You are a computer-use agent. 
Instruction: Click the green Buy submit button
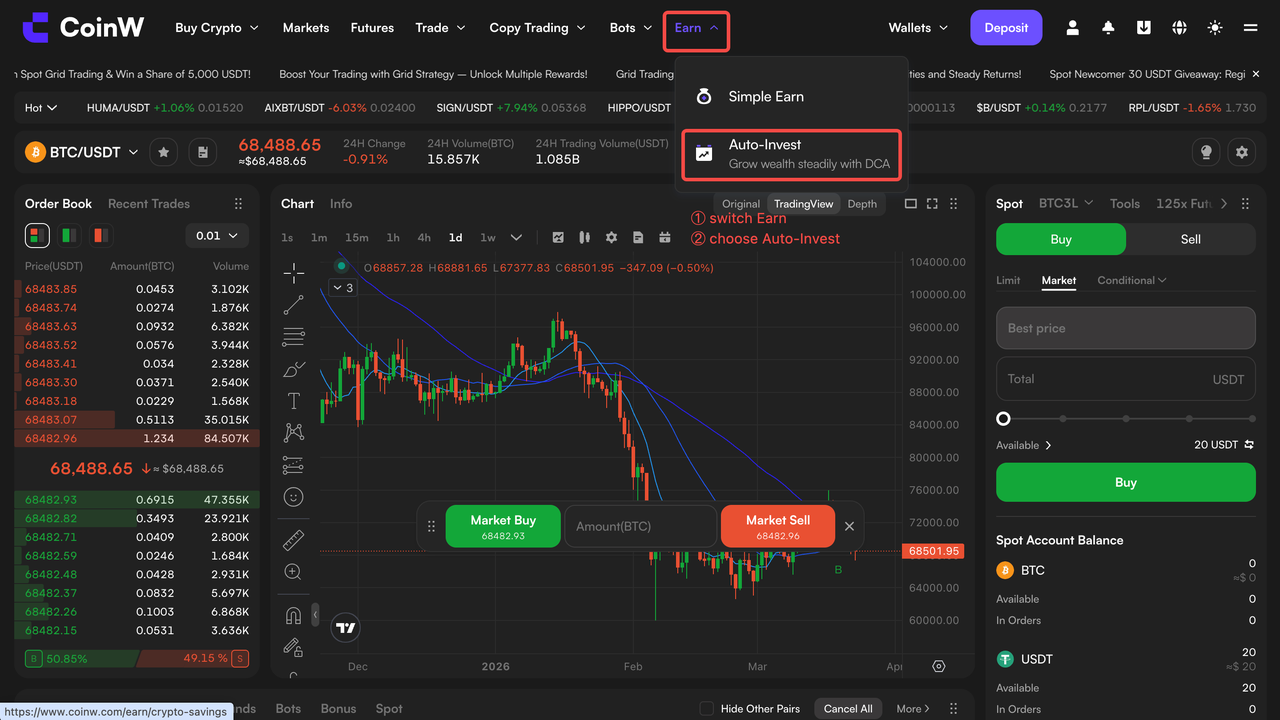(x=1126, y=482)
